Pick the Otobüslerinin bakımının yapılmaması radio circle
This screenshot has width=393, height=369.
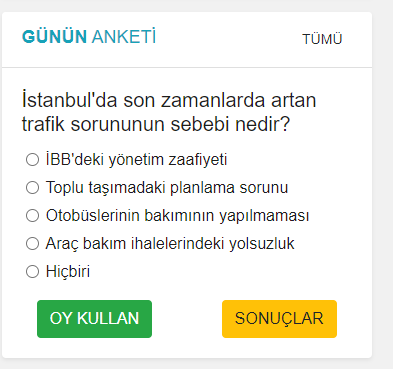pos(32,215)
